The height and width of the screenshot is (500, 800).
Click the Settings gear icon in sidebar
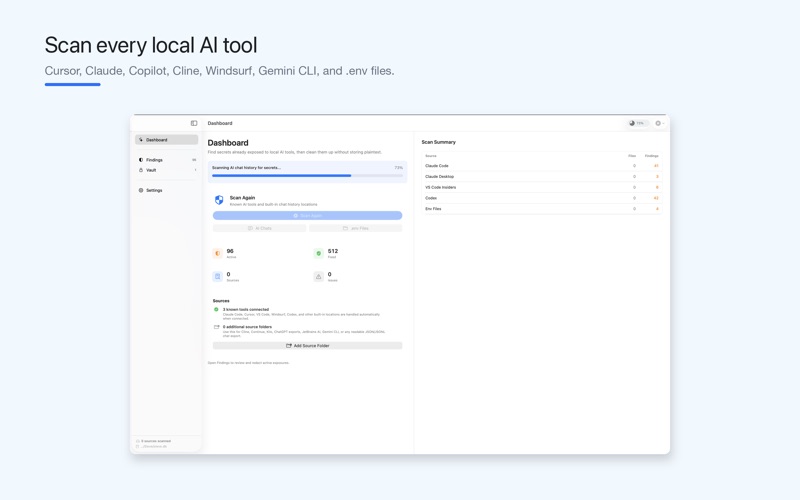point(141,190)
